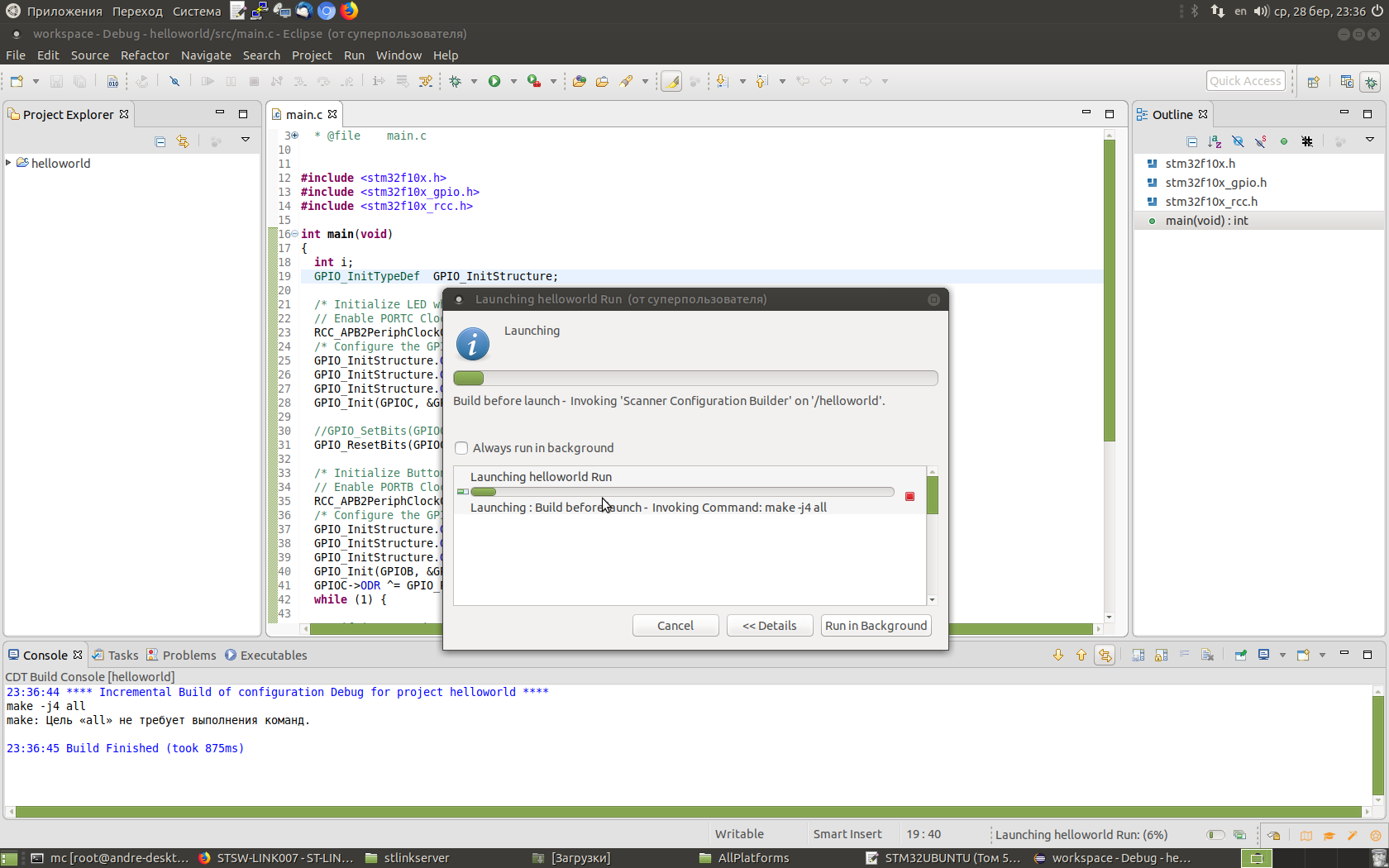The width and height of the screenshot is (1389, 868).
Task: Click the Scroll Lock console icon
Action: click(1161, 655)
